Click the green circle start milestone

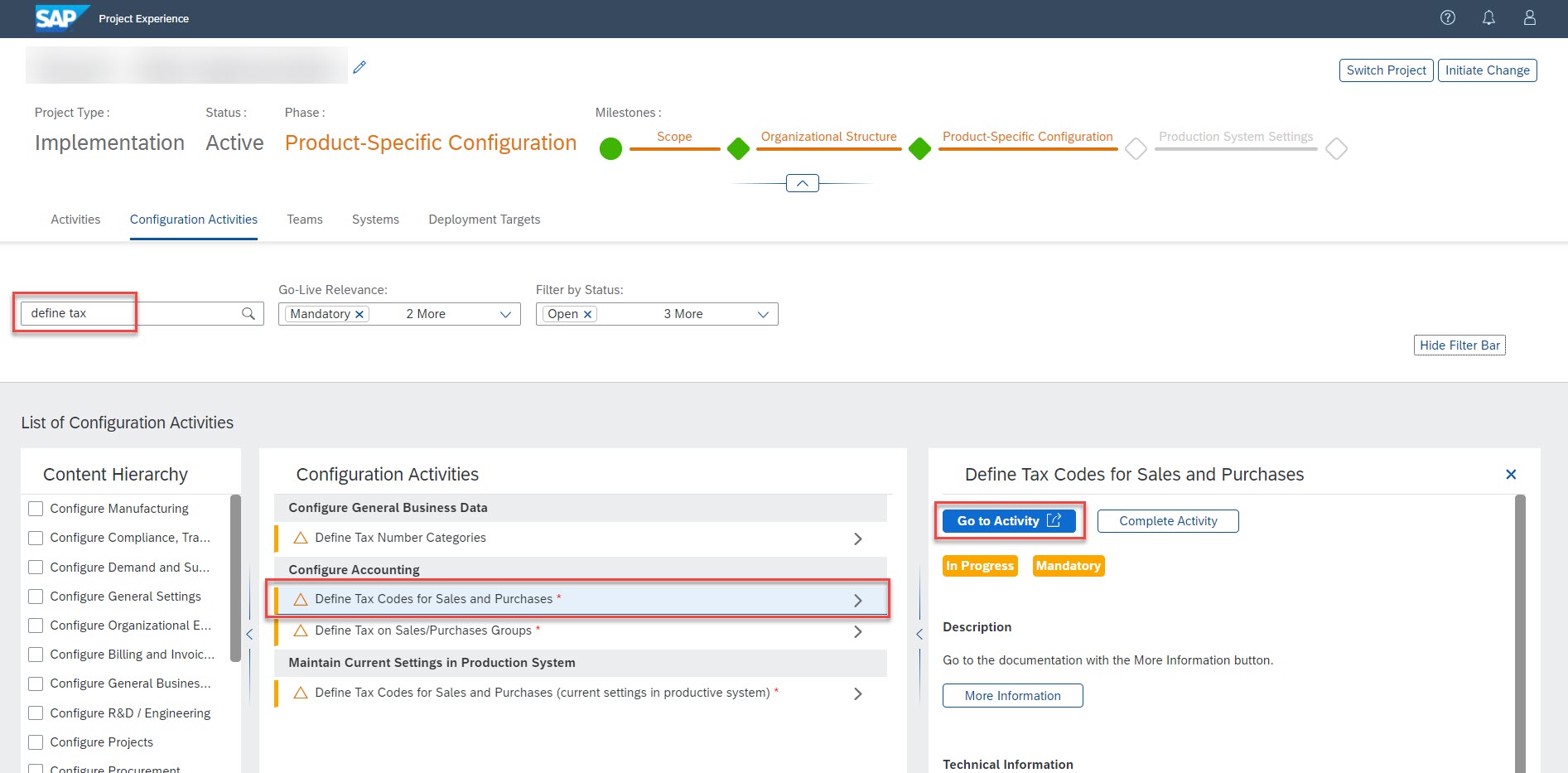point(610,149)
